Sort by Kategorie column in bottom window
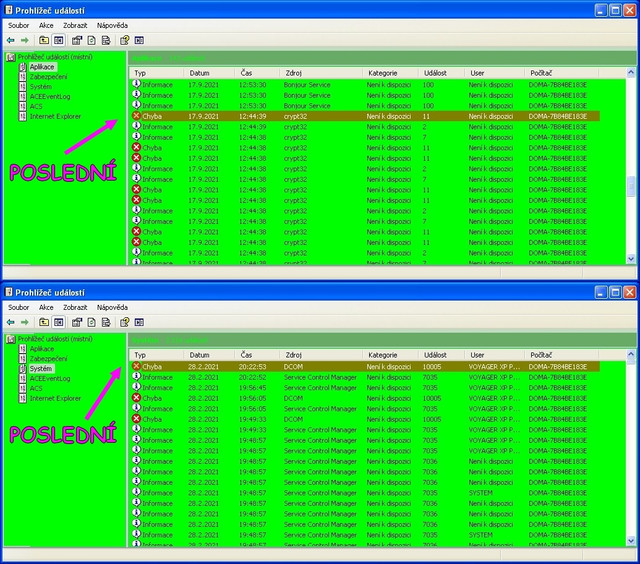 (x=390, y=355)
